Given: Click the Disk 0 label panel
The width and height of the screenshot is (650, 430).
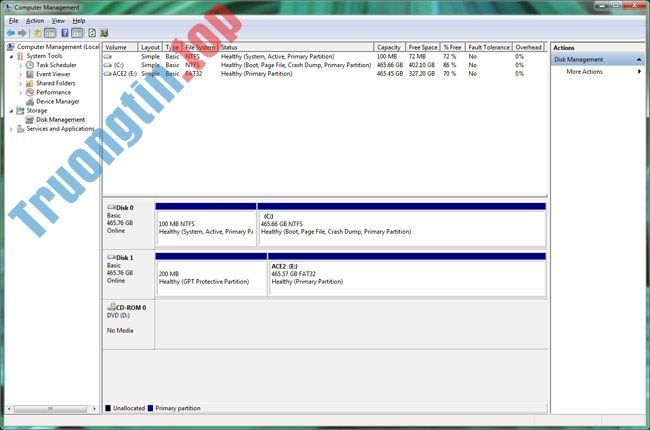Looking at the screenshot, I should point(129,224).
